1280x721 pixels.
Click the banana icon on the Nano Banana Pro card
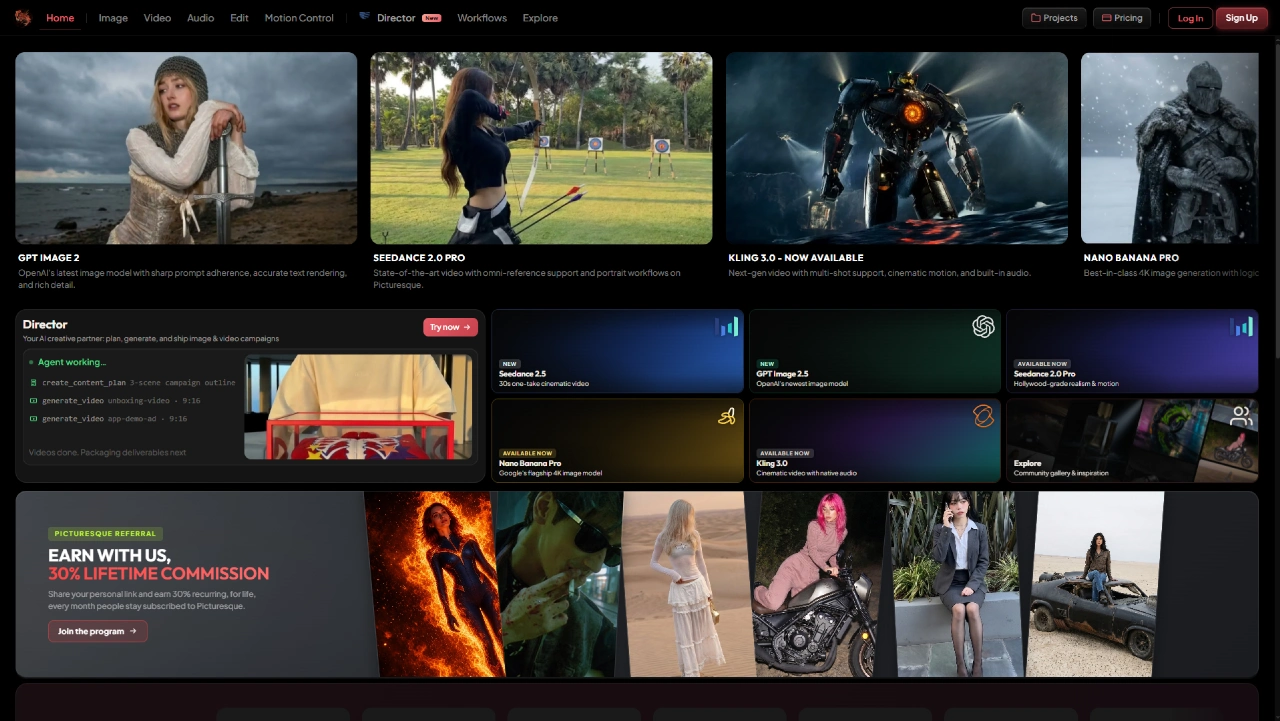coord(726,416)
